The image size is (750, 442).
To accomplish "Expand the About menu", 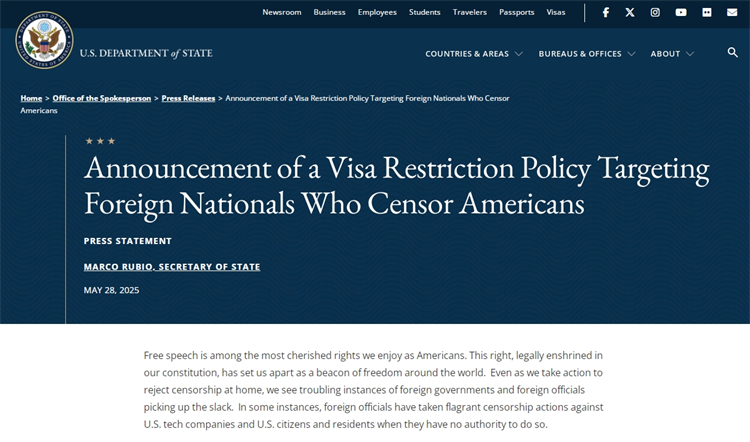I will 672,54.
